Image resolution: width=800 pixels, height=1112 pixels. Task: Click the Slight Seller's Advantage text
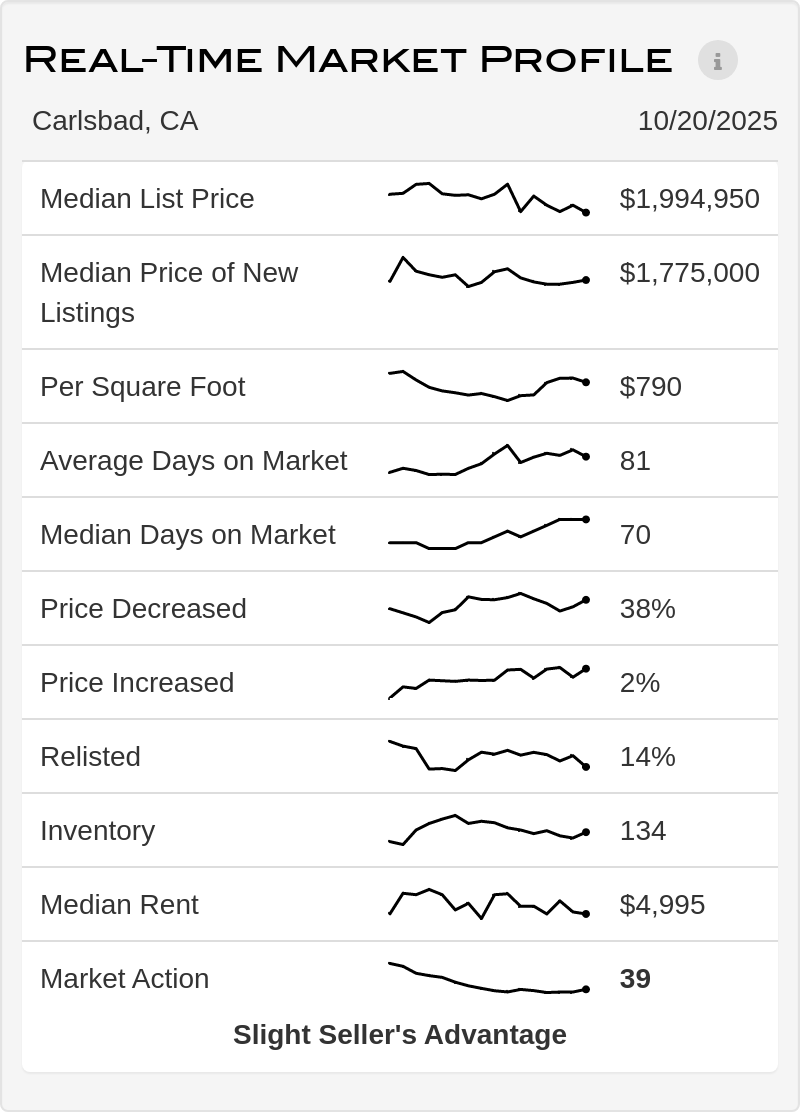point(400,1034)
